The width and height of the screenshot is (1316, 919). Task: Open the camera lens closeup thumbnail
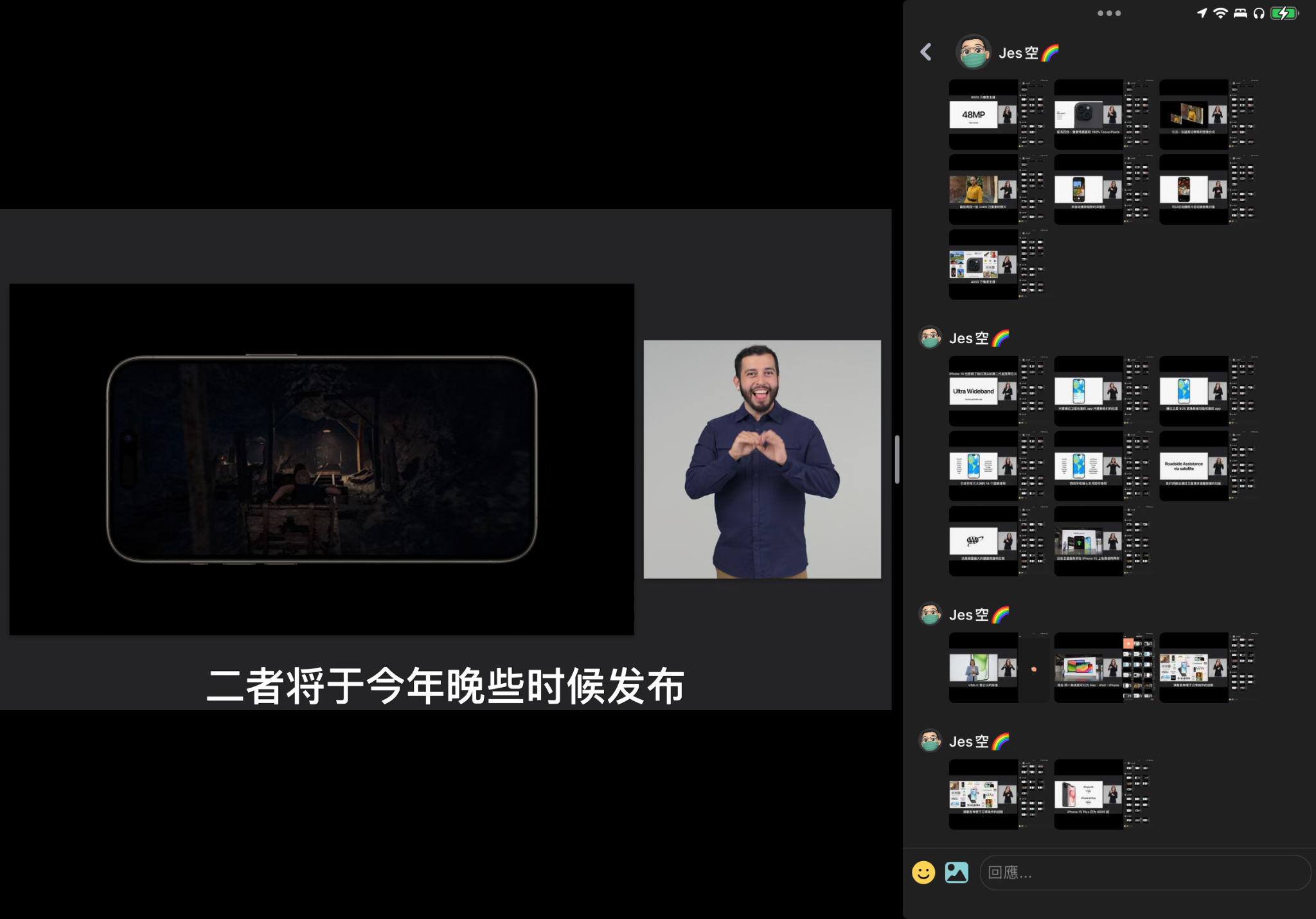pos(1103,114)
